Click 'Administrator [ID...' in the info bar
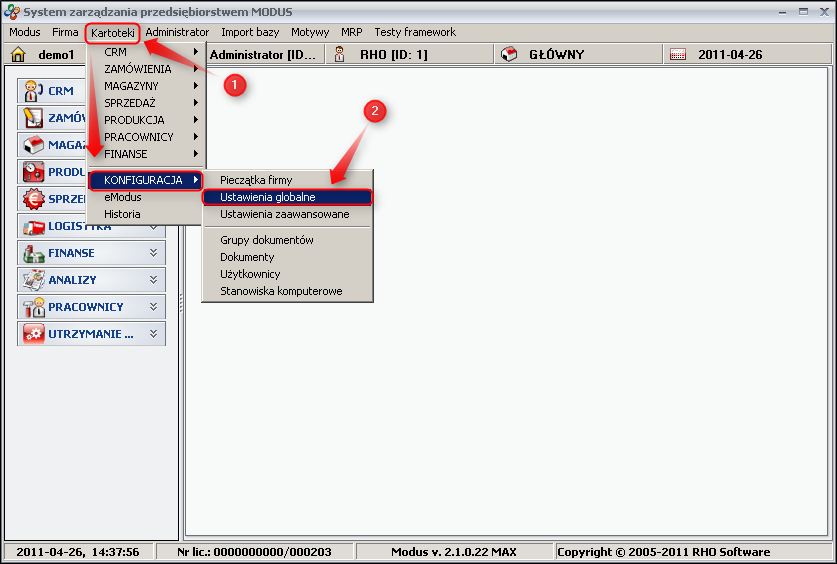Viewport: 837px width, 564px height. (263, 54)
